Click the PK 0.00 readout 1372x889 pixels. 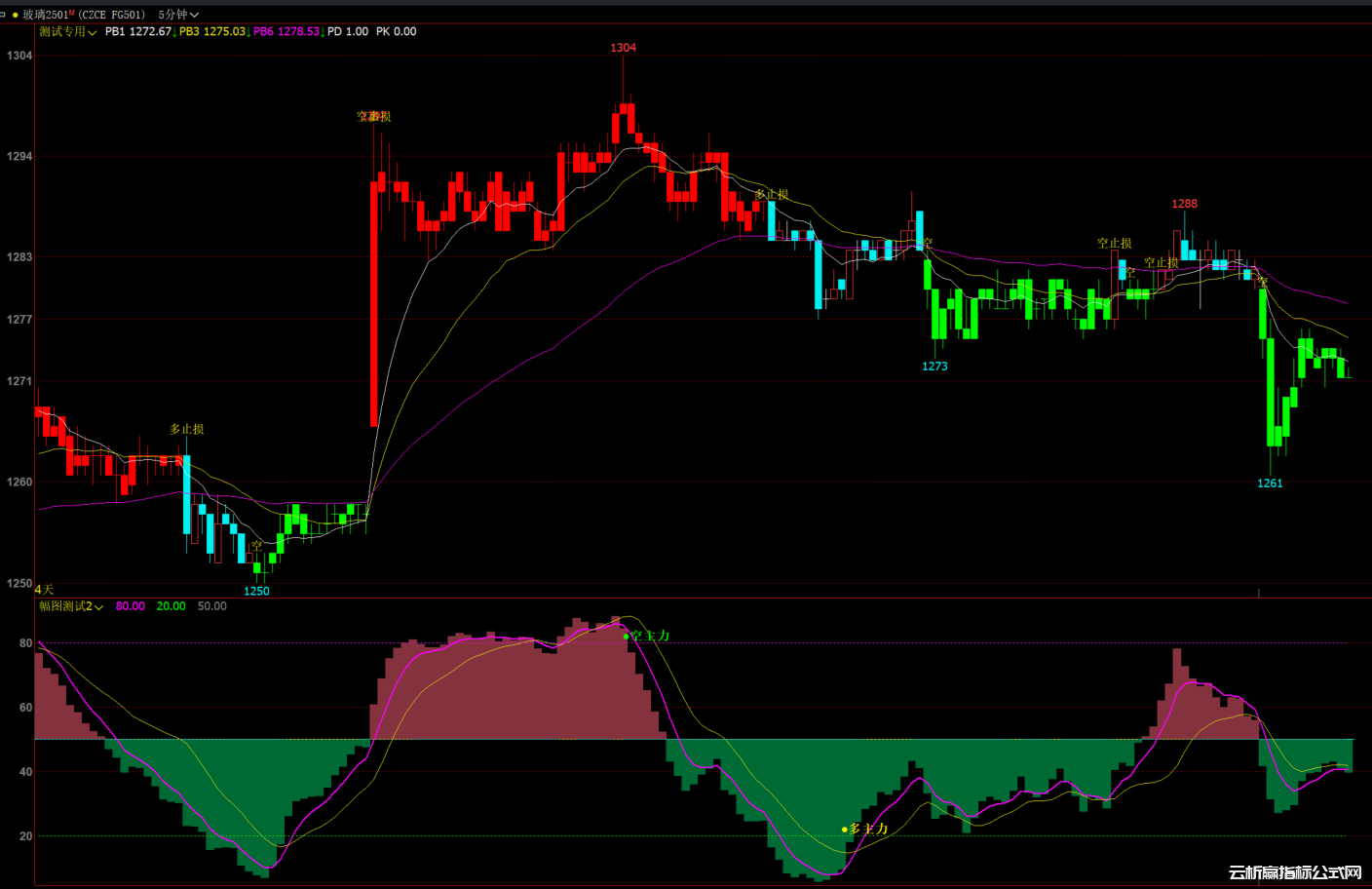click(x=397, y=32)
